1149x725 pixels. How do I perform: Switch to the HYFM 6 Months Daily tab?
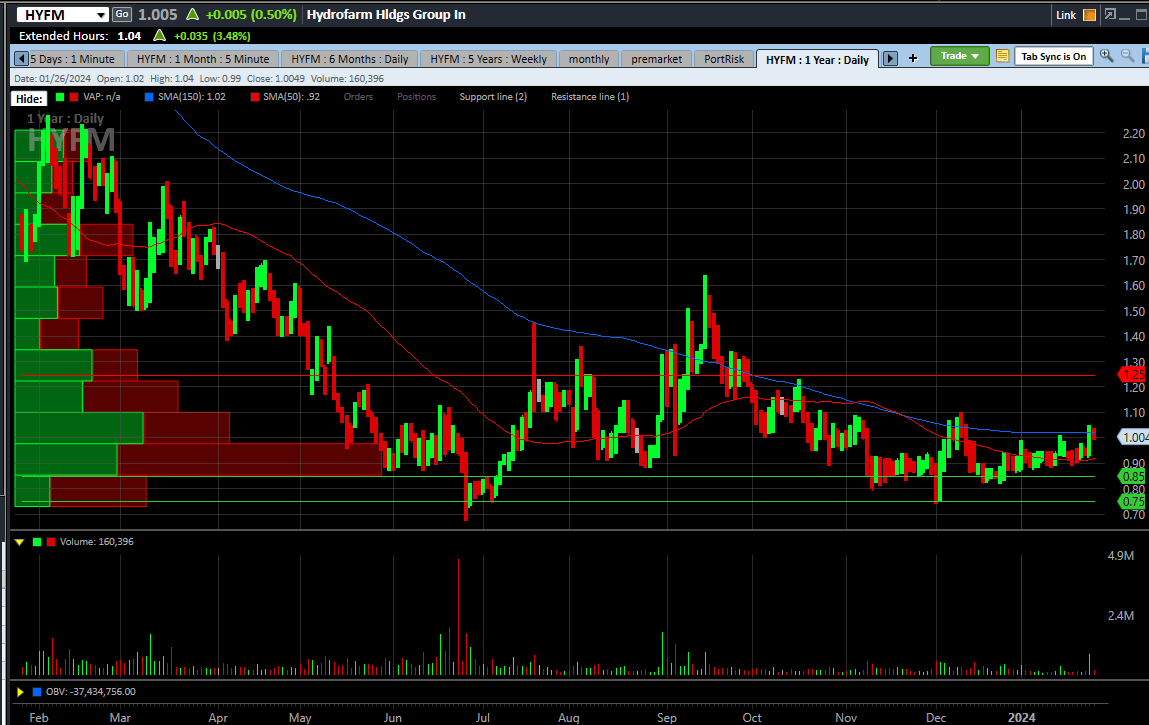(348, 58)
